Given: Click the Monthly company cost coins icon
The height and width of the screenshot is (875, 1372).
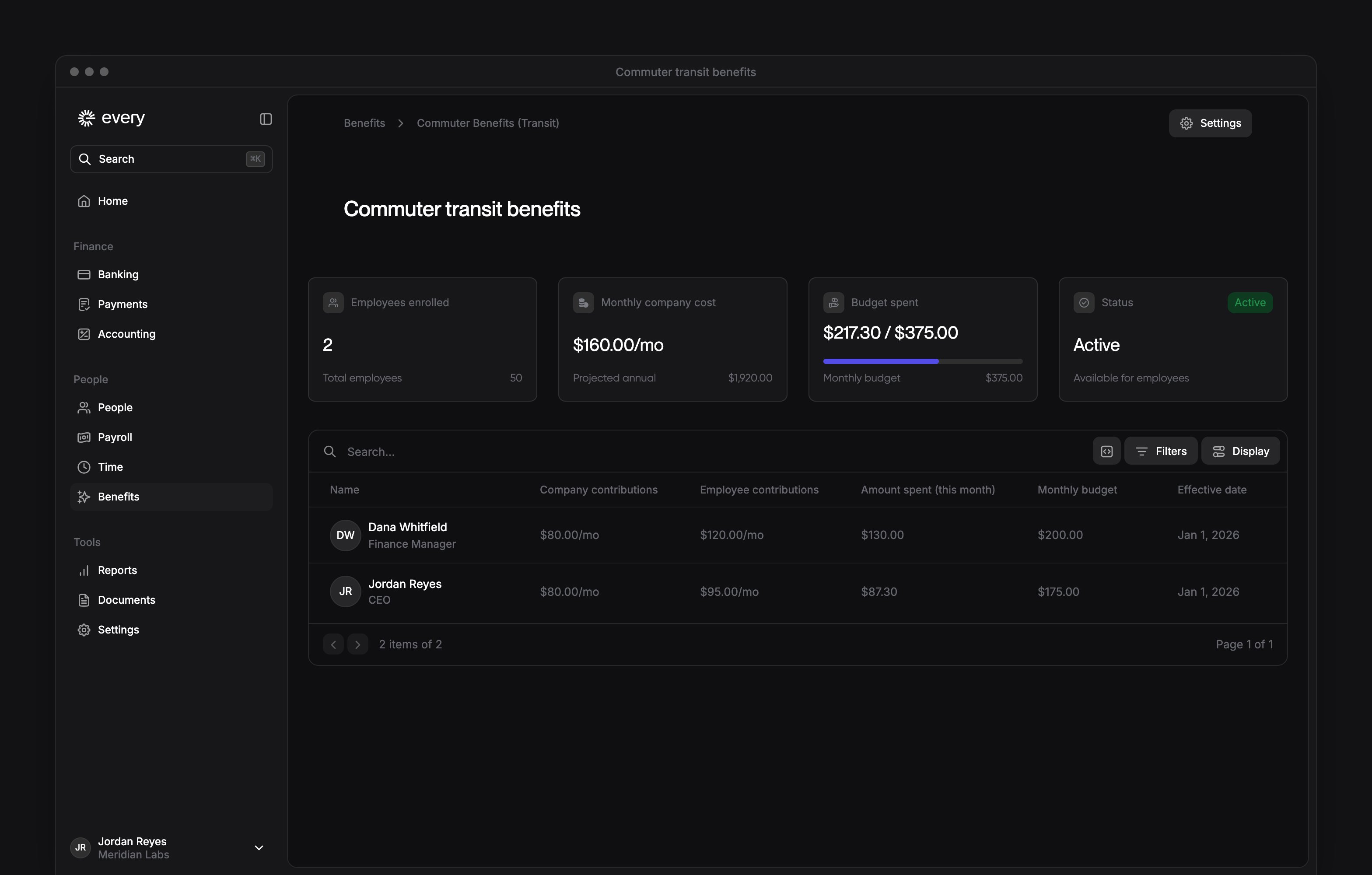Looking at the screenshot, I should (584, 302).
